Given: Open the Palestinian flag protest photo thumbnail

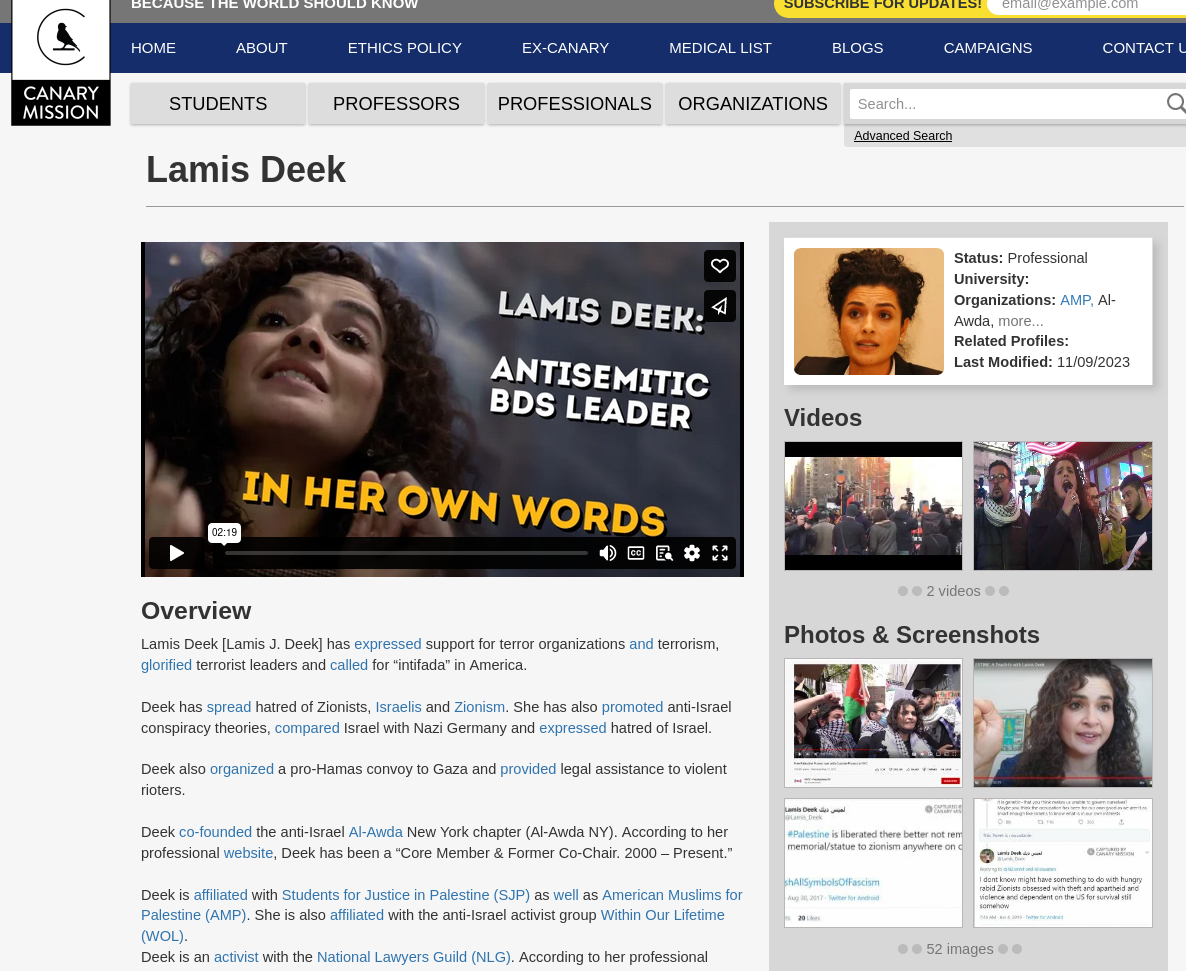Looking at the screenshot, I should pos(874,723).
